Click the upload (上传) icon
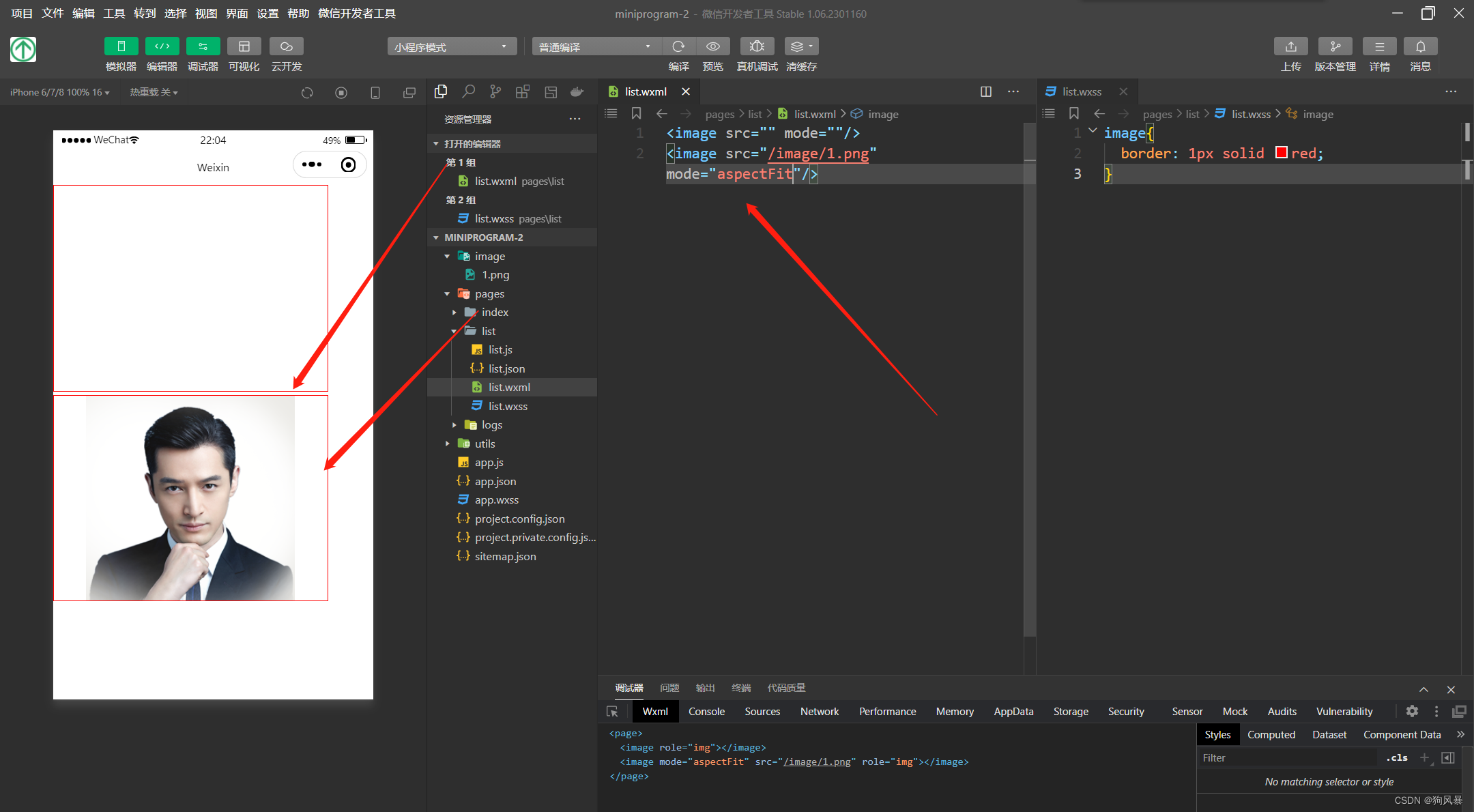This screenshot has width=1474, height=812. pyautogui.click(x=1290, y=46)
